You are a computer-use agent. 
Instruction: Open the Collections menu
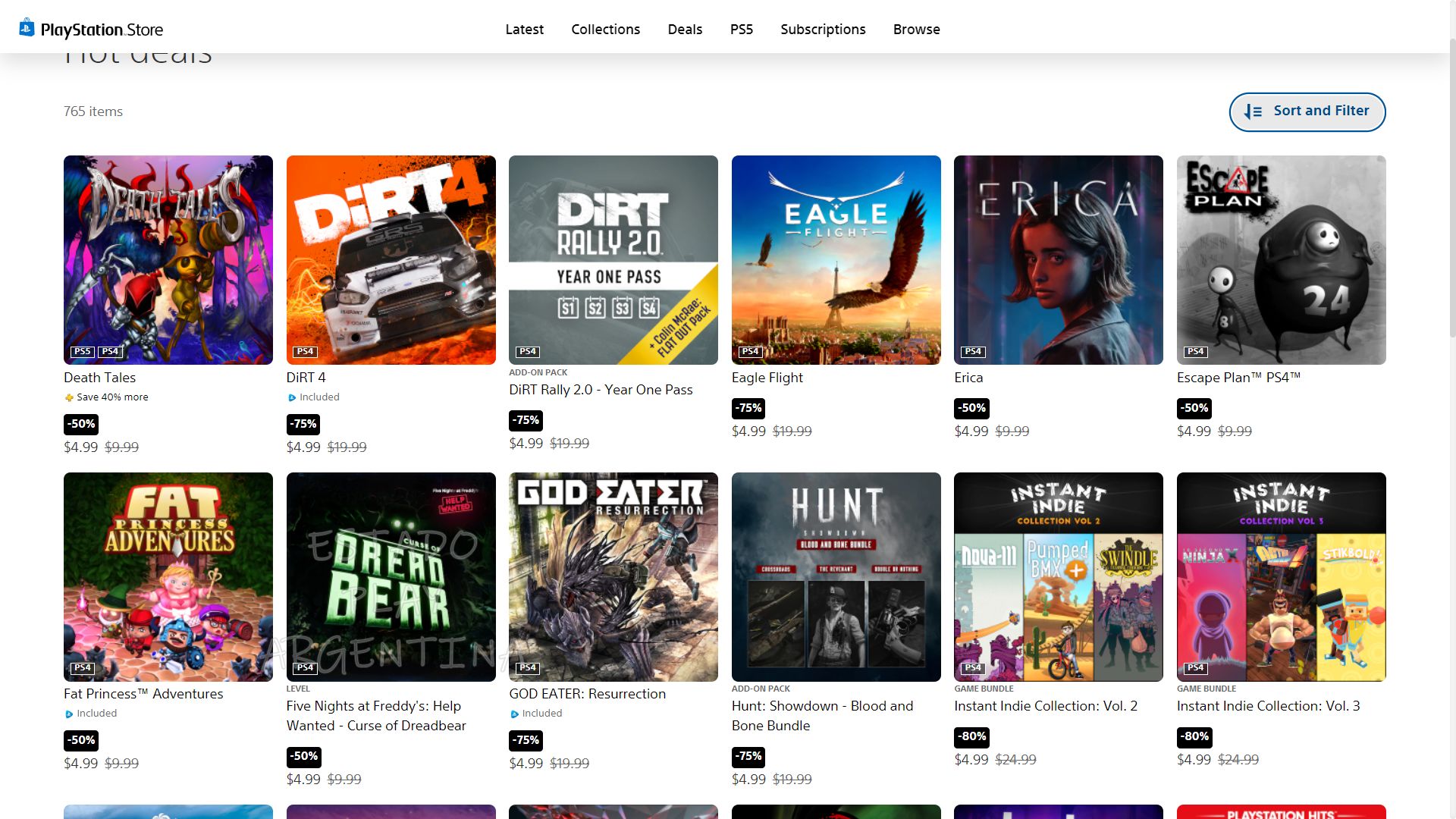[x=605, y=30]
